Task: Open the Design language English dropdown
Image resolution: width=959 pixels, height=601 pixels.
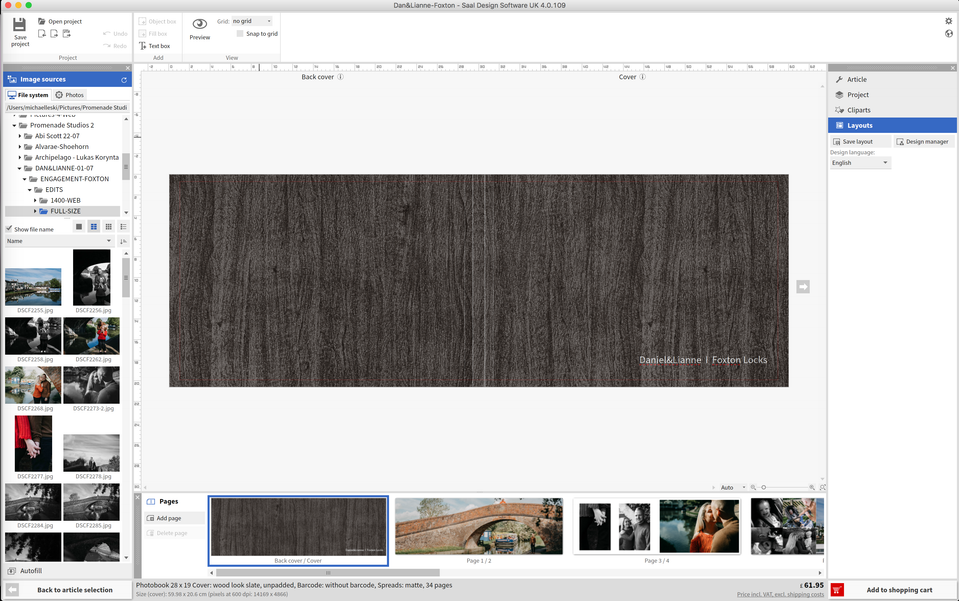Action: pyautogui.click(x=859, y=163)
